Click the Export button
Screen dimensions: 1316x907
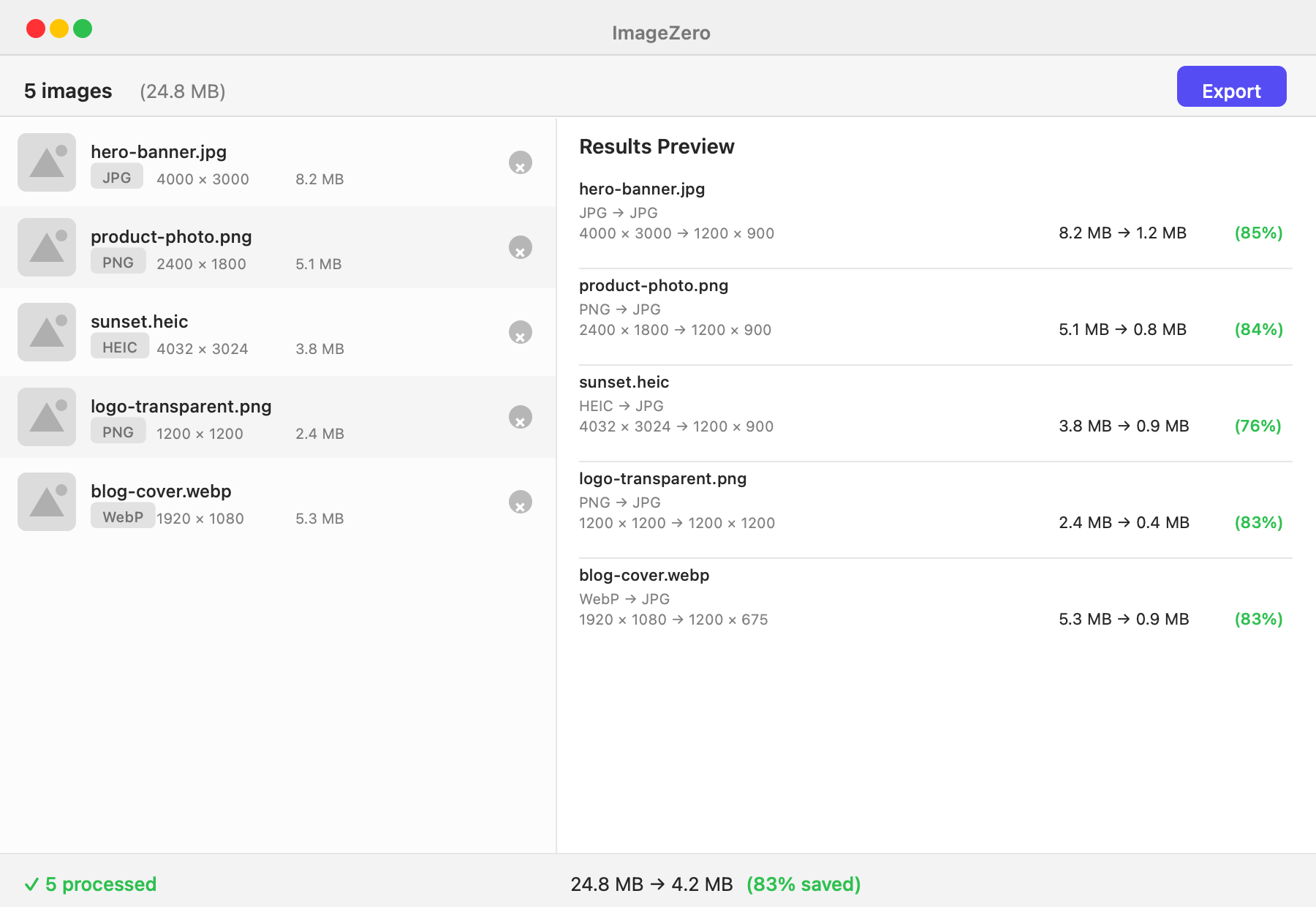point(1231,86)
